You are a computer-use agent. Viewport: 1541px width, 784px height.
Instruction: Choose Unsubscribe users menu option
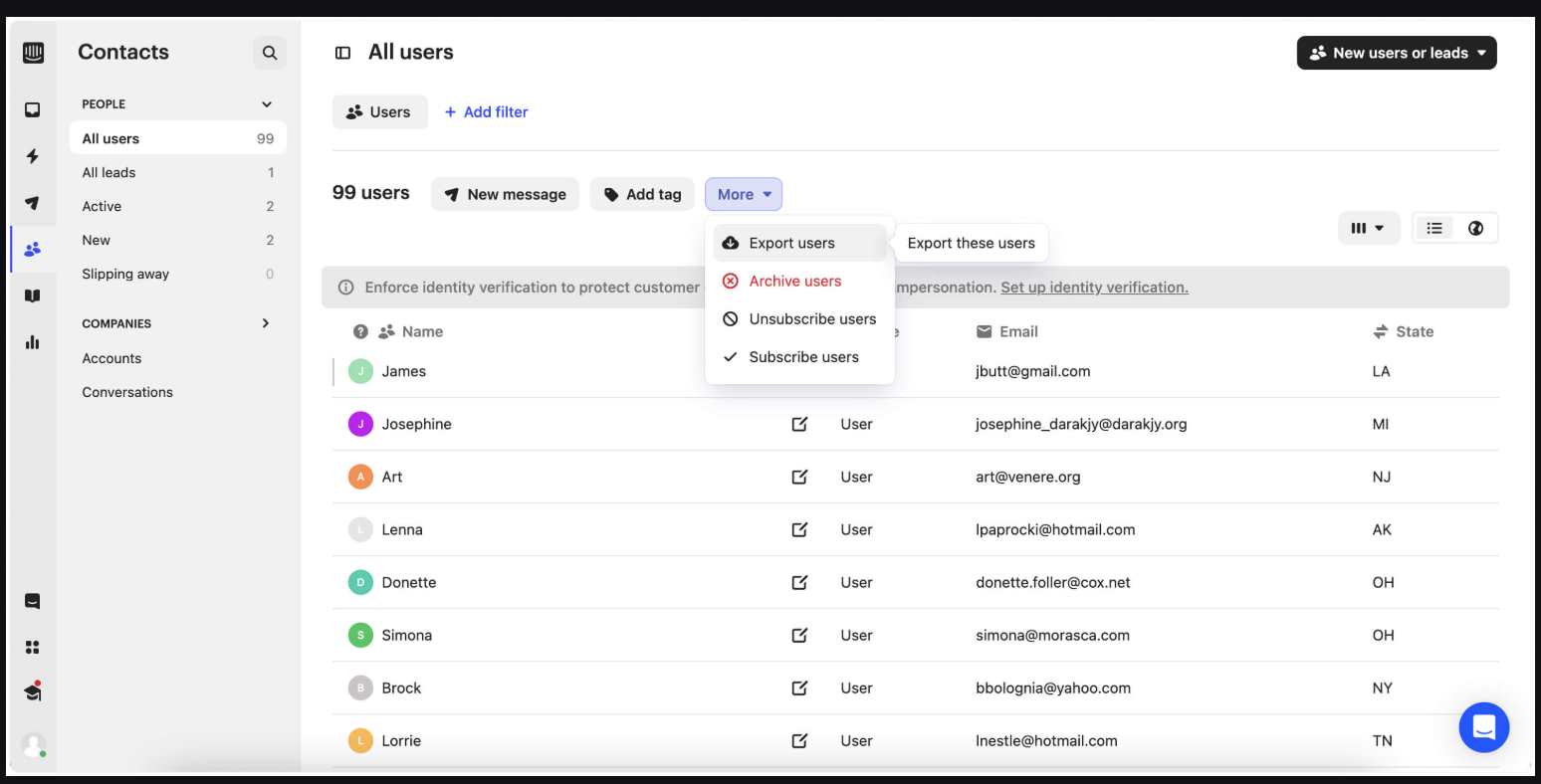(x=811, y=318)
